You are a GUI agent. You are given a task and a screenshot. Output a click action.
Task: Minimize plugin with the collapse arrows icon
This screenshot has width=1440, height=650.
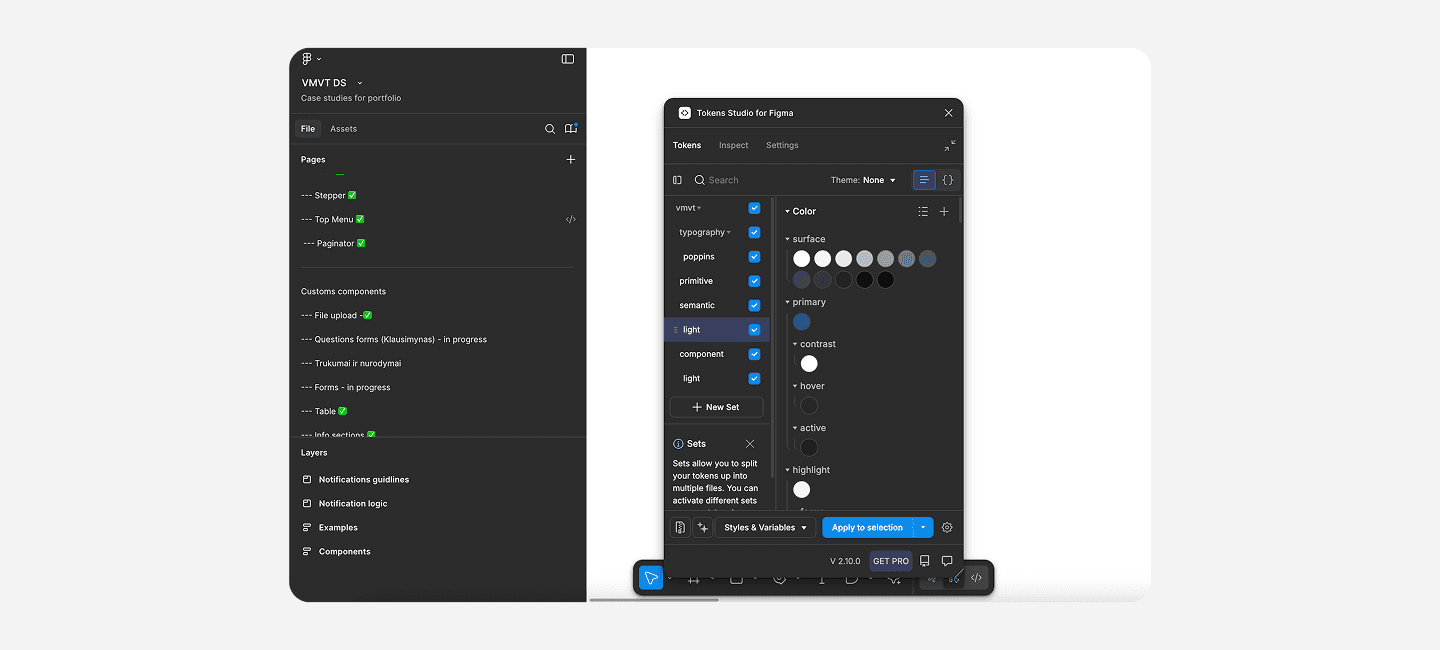point(950,145)
